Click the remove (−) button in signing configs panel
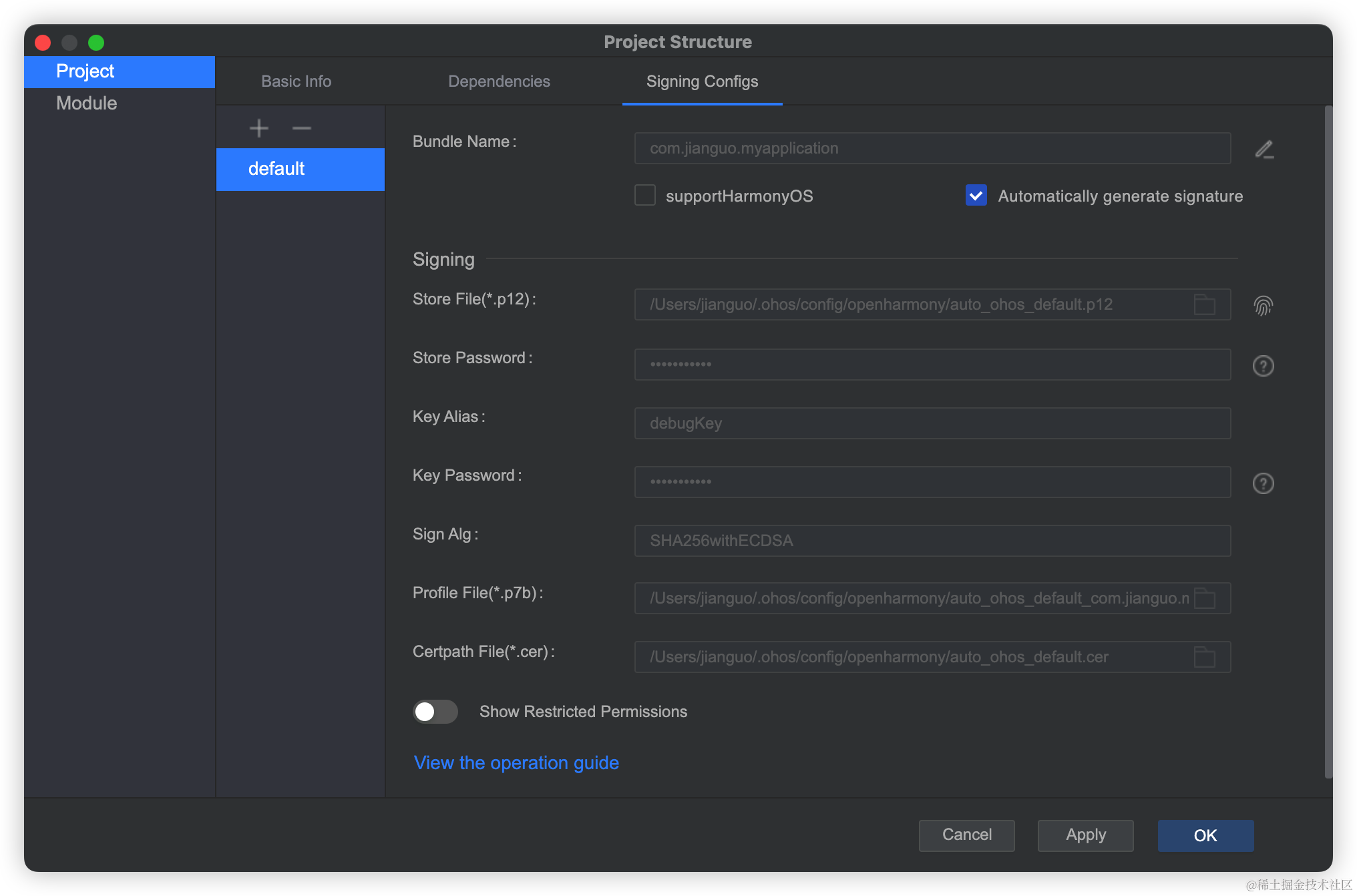Screen dimensions: 1357x896 [x=302, y=128]
